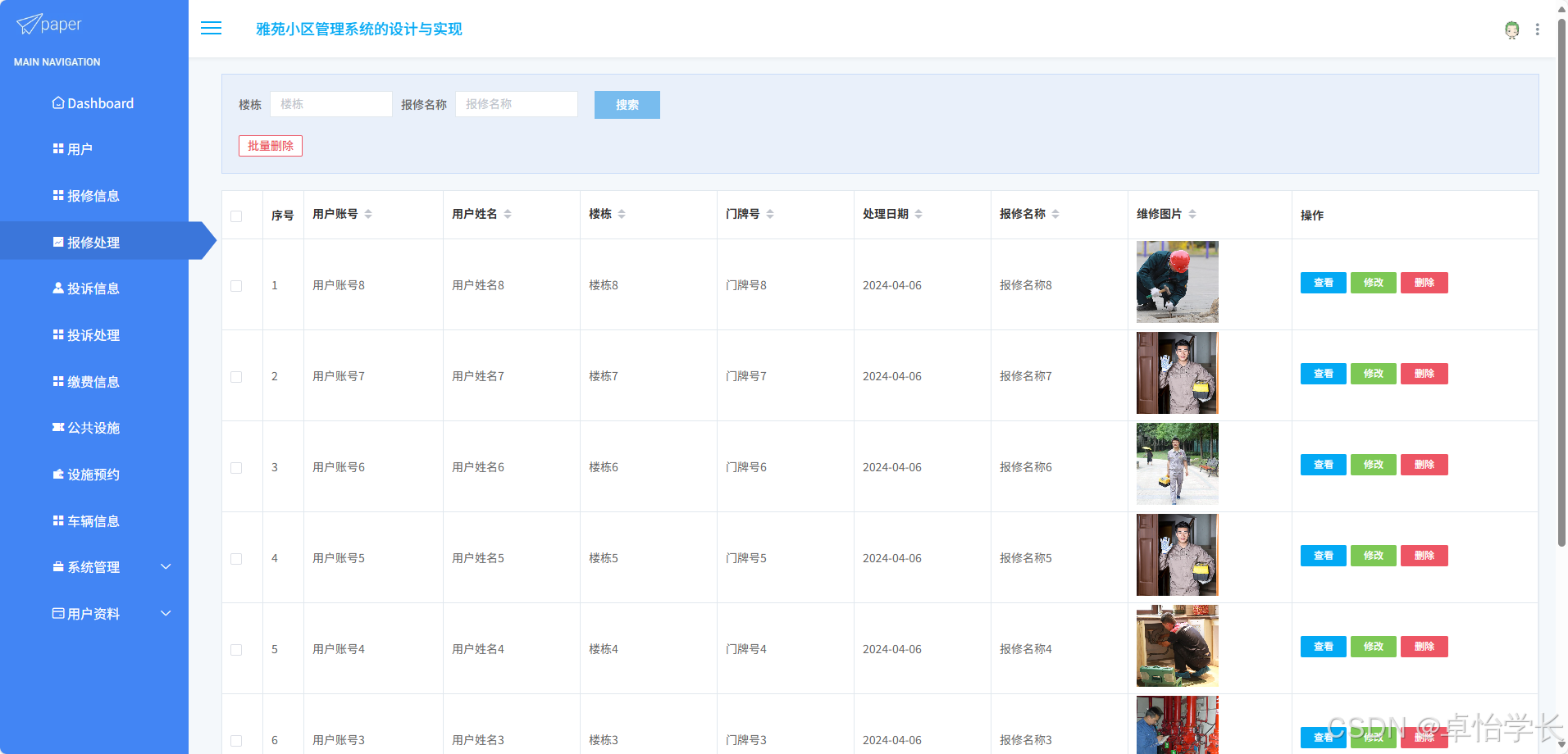This screenshot has height=754, width=1568.
Task: Click 查看 for row 用户账号8
Action: (1324, 283)
